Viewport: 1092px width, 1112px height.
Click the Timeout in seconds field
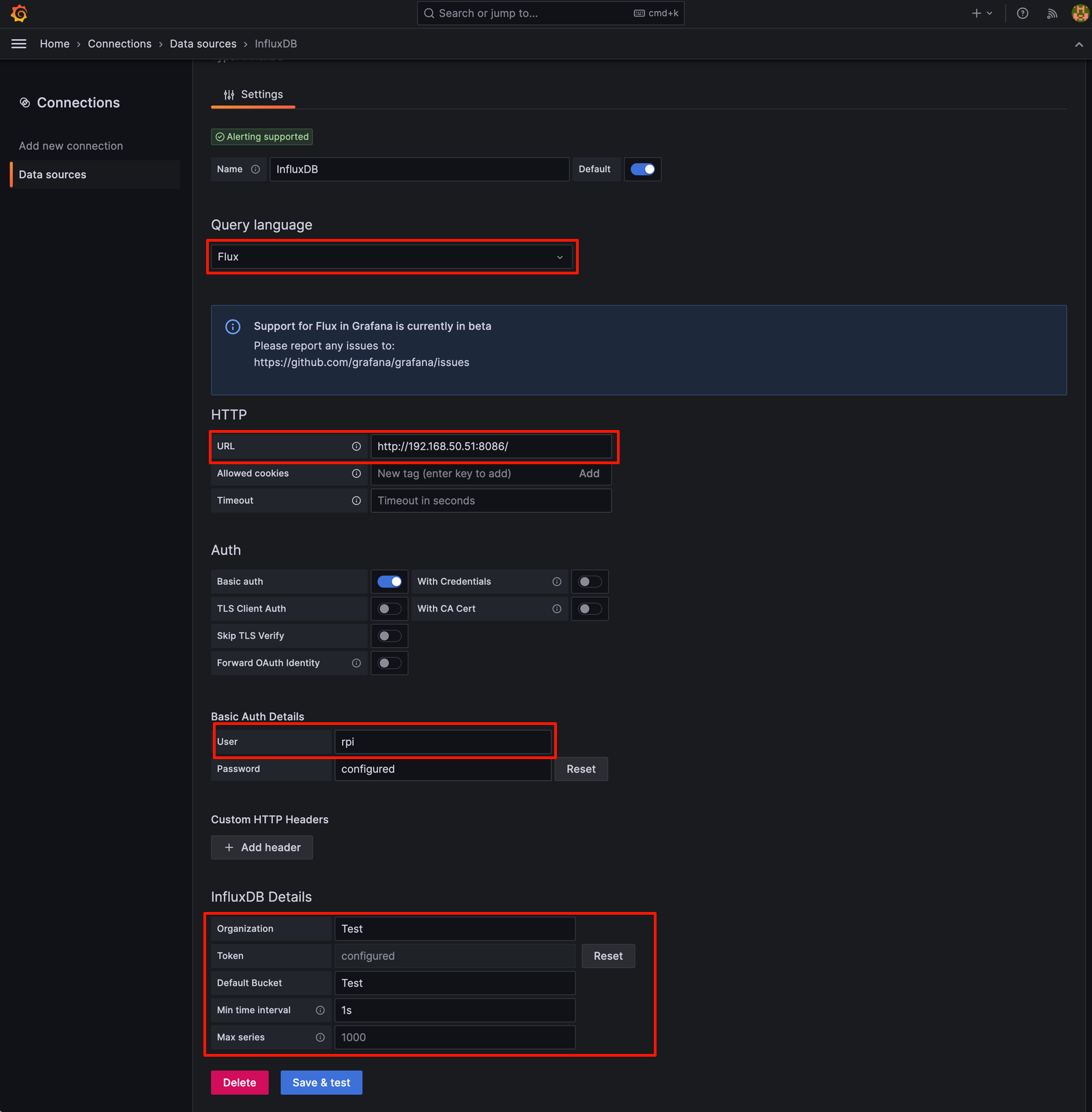coord(491,501)
